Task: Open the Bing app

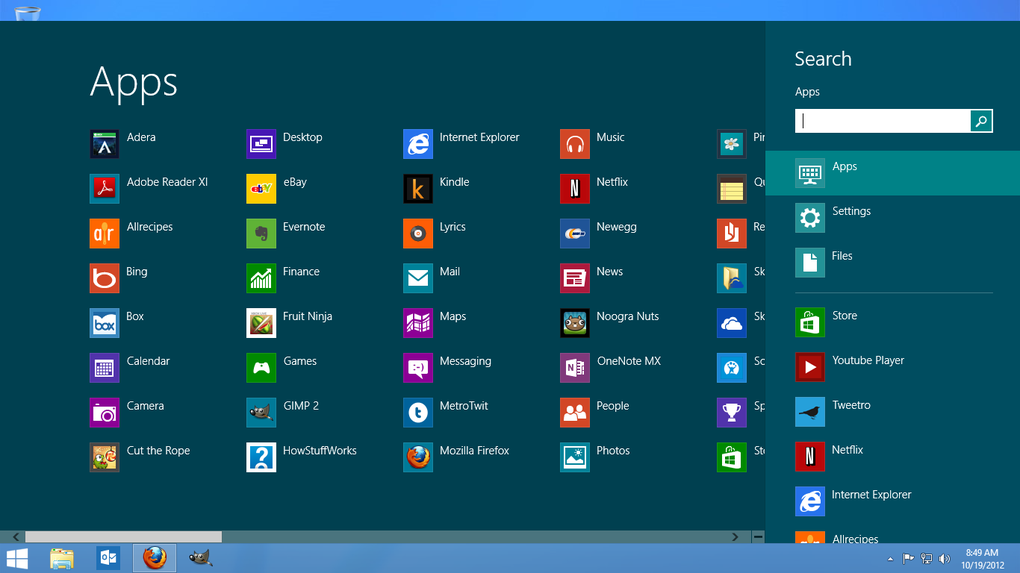Action: [x=104, y=278]
